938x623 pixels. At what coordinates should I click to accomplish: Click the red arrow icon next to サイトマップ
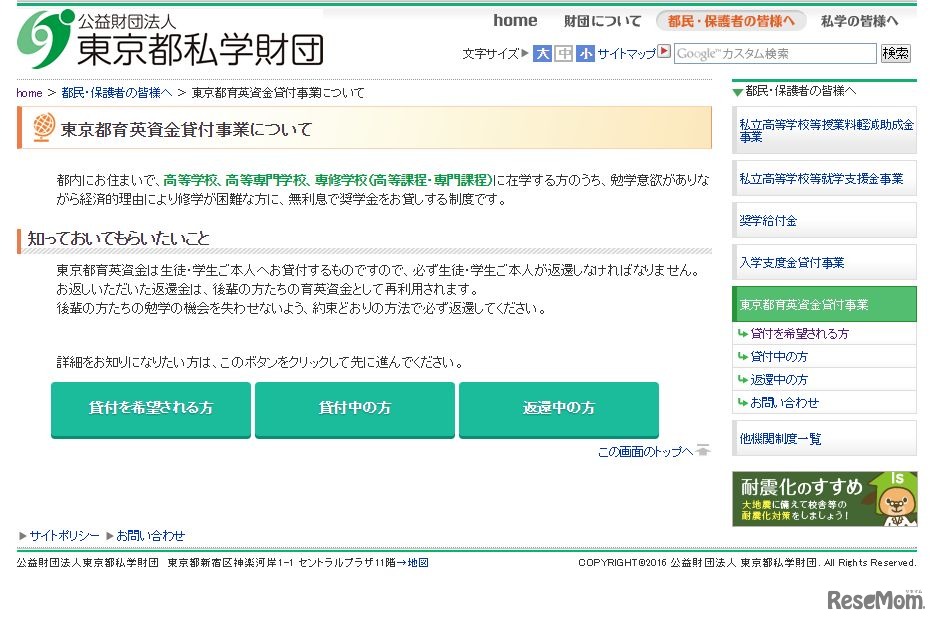[x=663, y=53]
